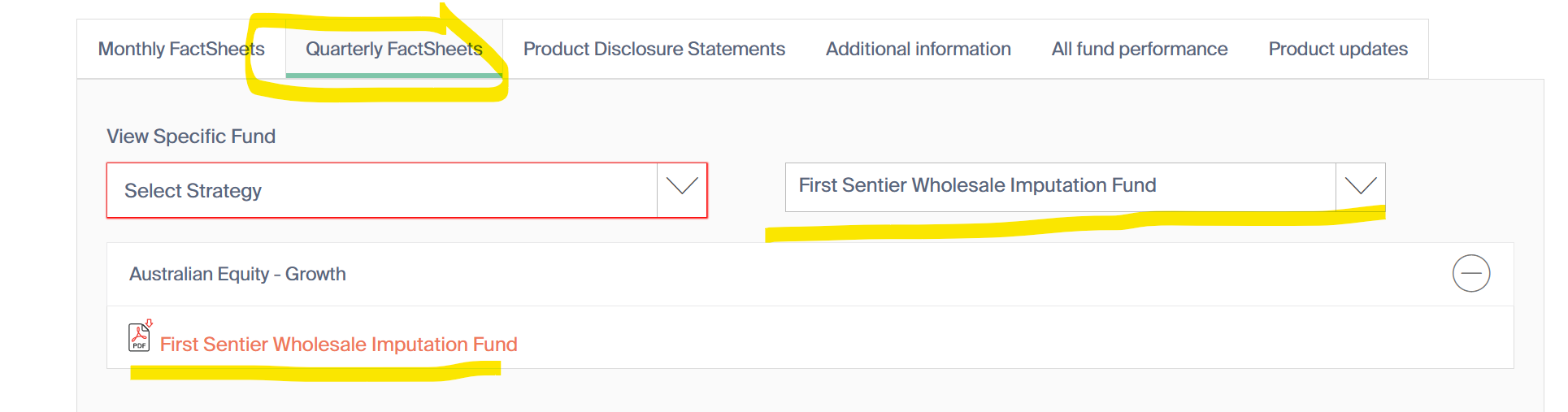Screen dimensions: 1568x412
Task: Click the green underline of the active tab
Action: point(393,76)
